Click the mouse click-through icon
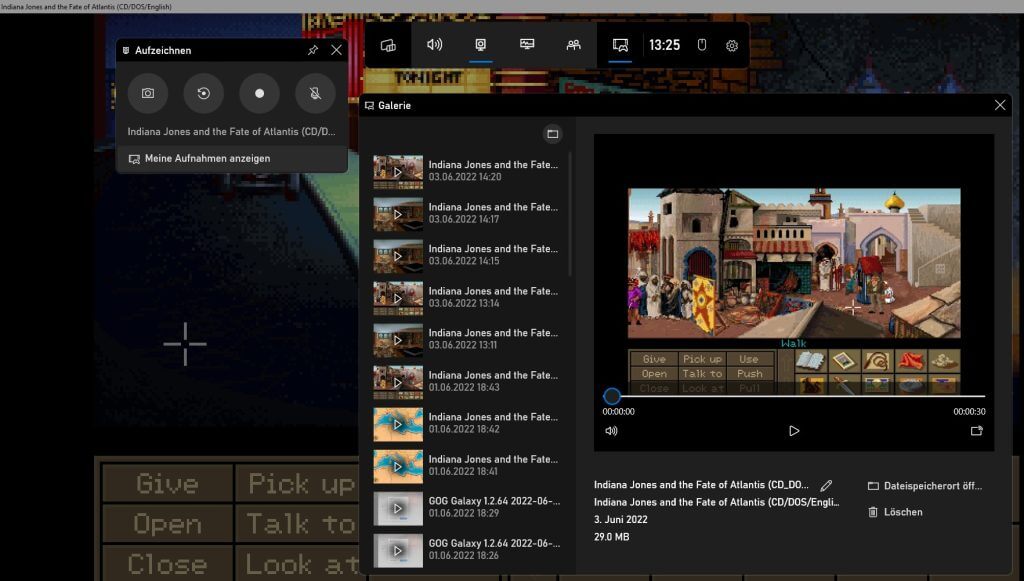 702,45
